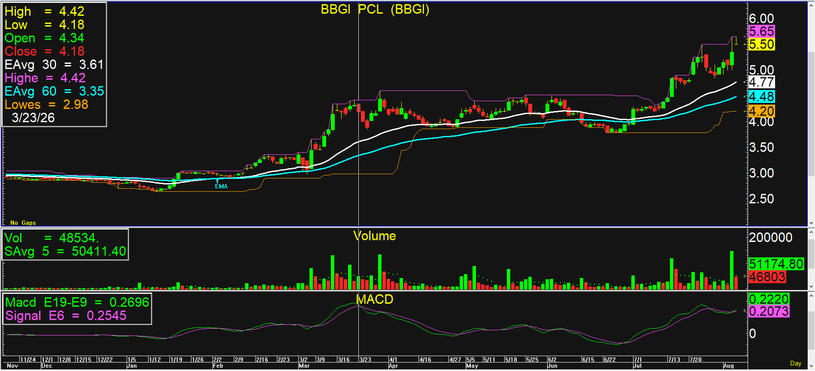
Task: Select the Volume panel title
Action: [374, 236]
